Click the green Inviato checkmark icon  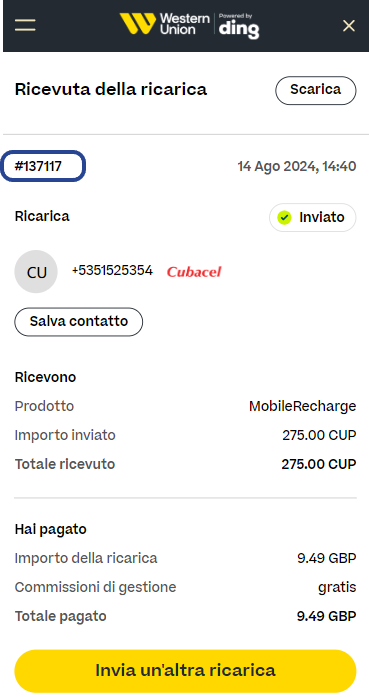click(x=284, y=218)
